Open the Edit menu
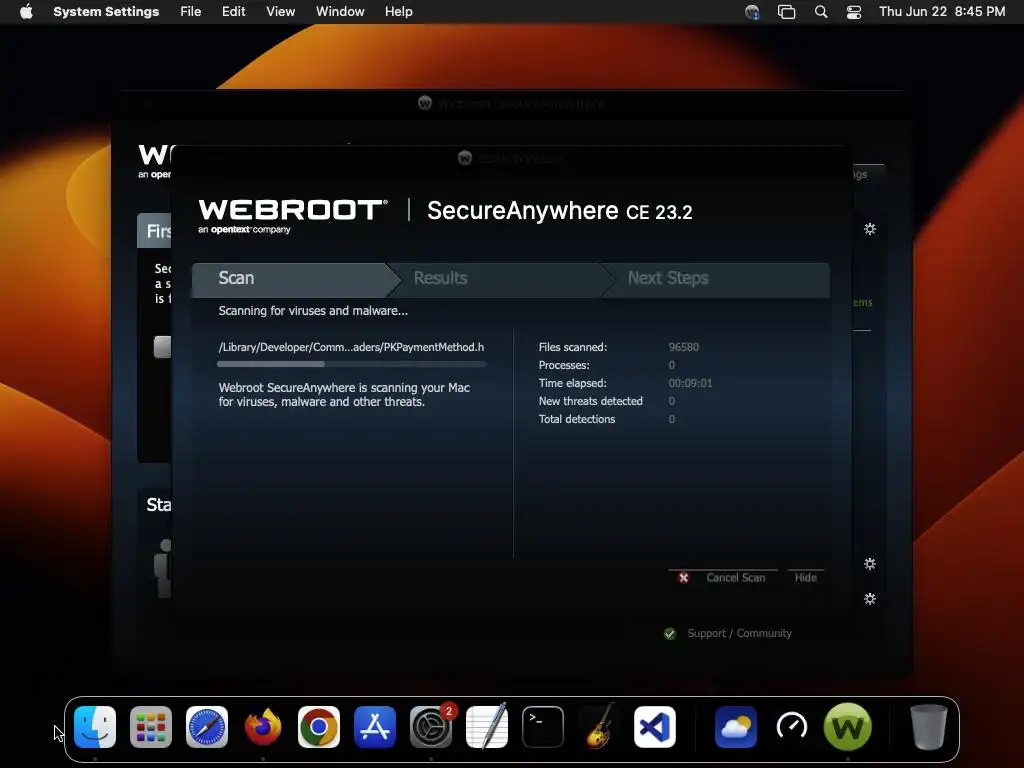 (x=233, y=12)
